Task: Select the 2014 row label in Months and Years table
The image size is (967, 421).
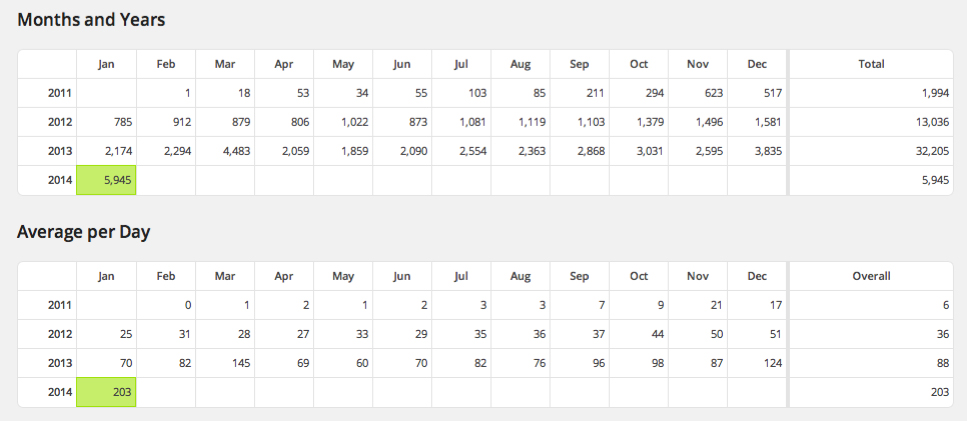Action: (x=61, y=181)
